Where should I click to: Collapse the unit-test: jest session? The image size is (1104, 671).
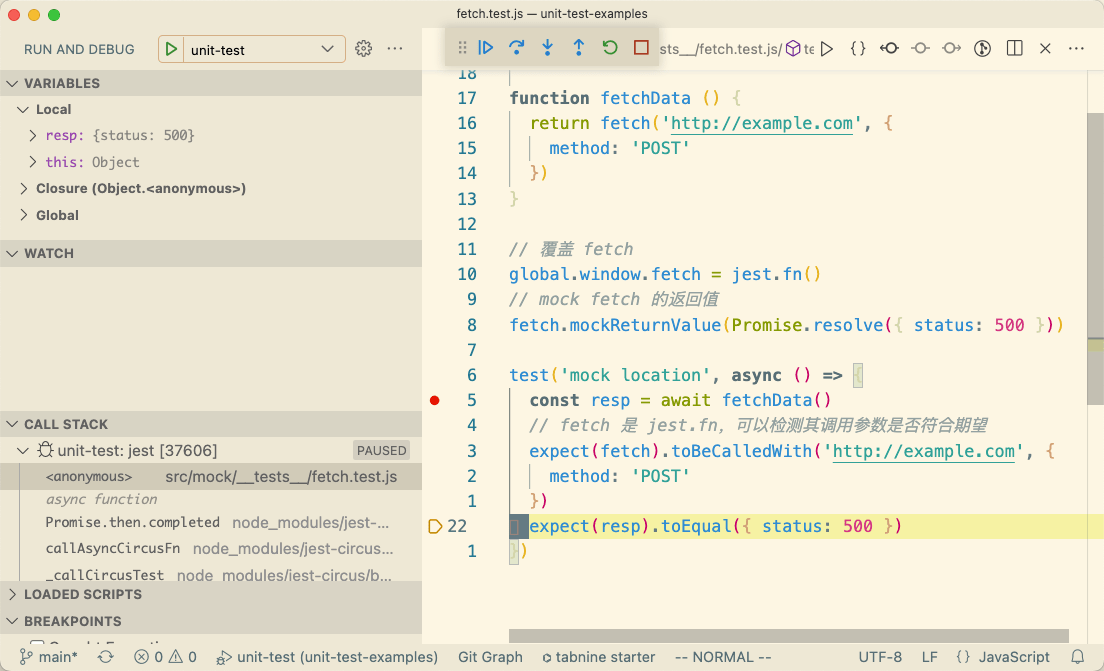[x=211, y=450]
